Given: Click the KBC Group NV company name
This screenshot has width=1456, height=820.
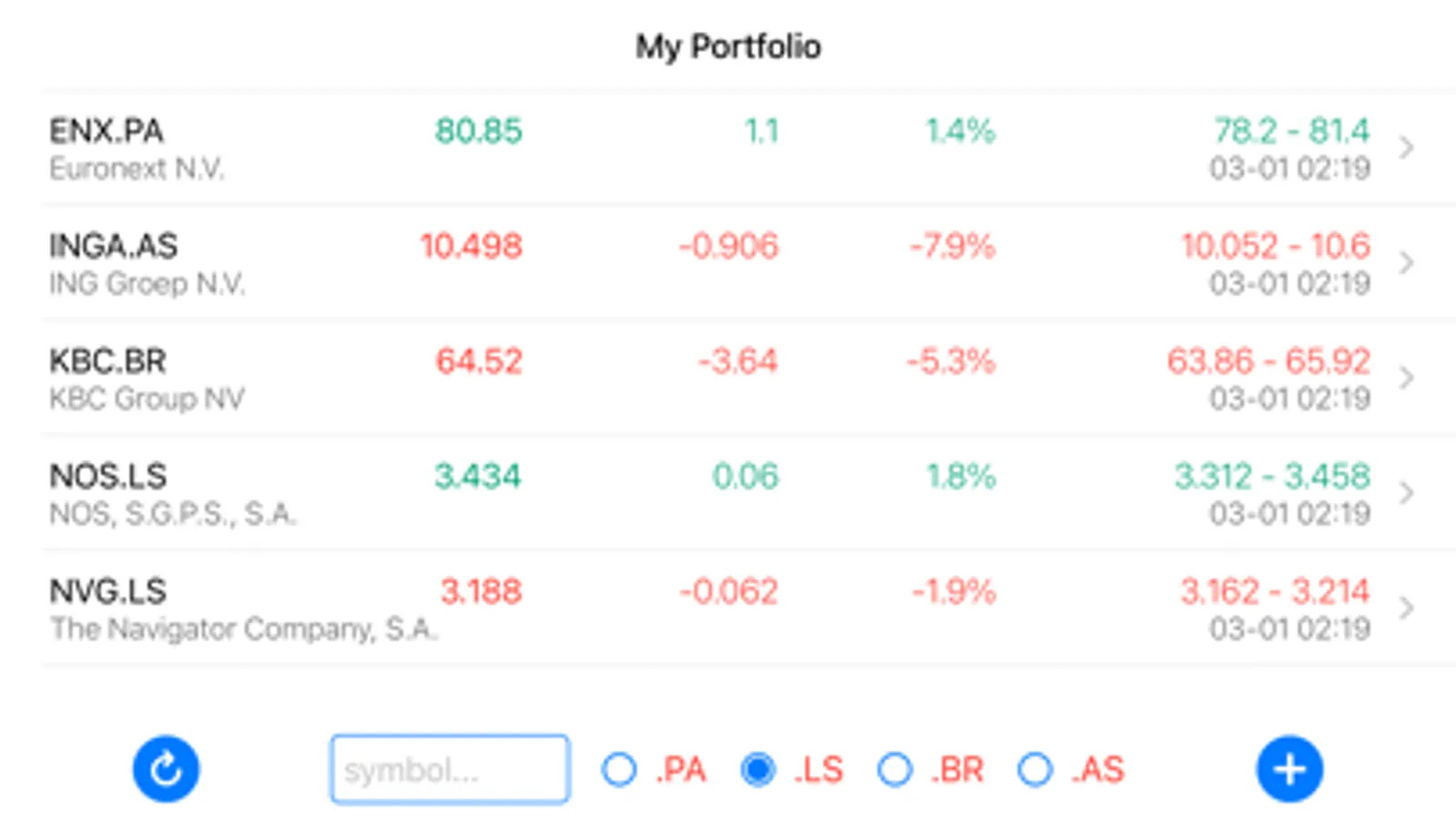Looking at the screenshot, I should pyautogui.click(x=147, y=399).
